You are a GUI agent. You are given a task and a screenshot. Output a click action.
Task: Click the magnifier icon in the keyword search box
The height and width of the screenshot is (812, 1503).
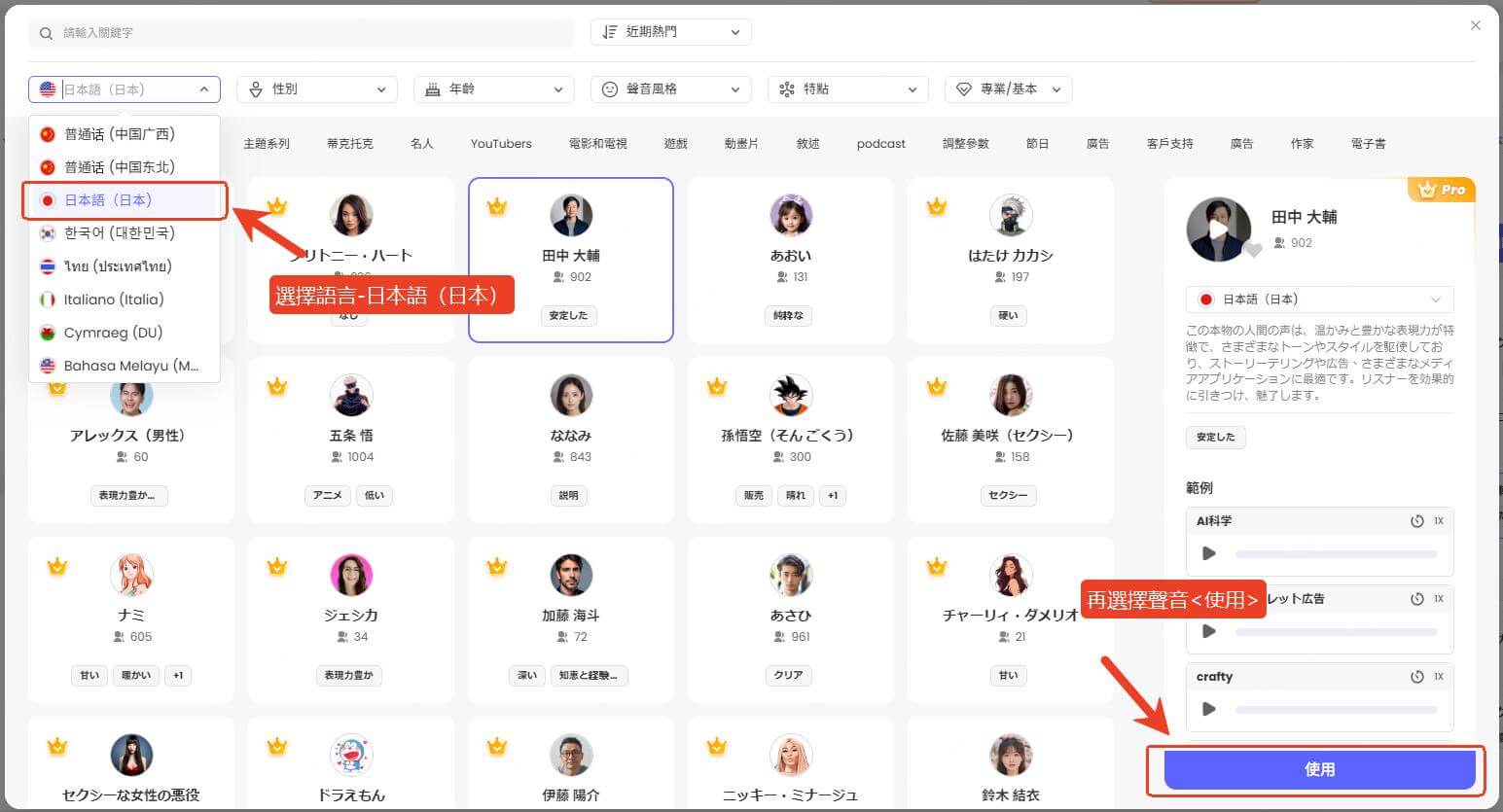click(x=46, y=33)
